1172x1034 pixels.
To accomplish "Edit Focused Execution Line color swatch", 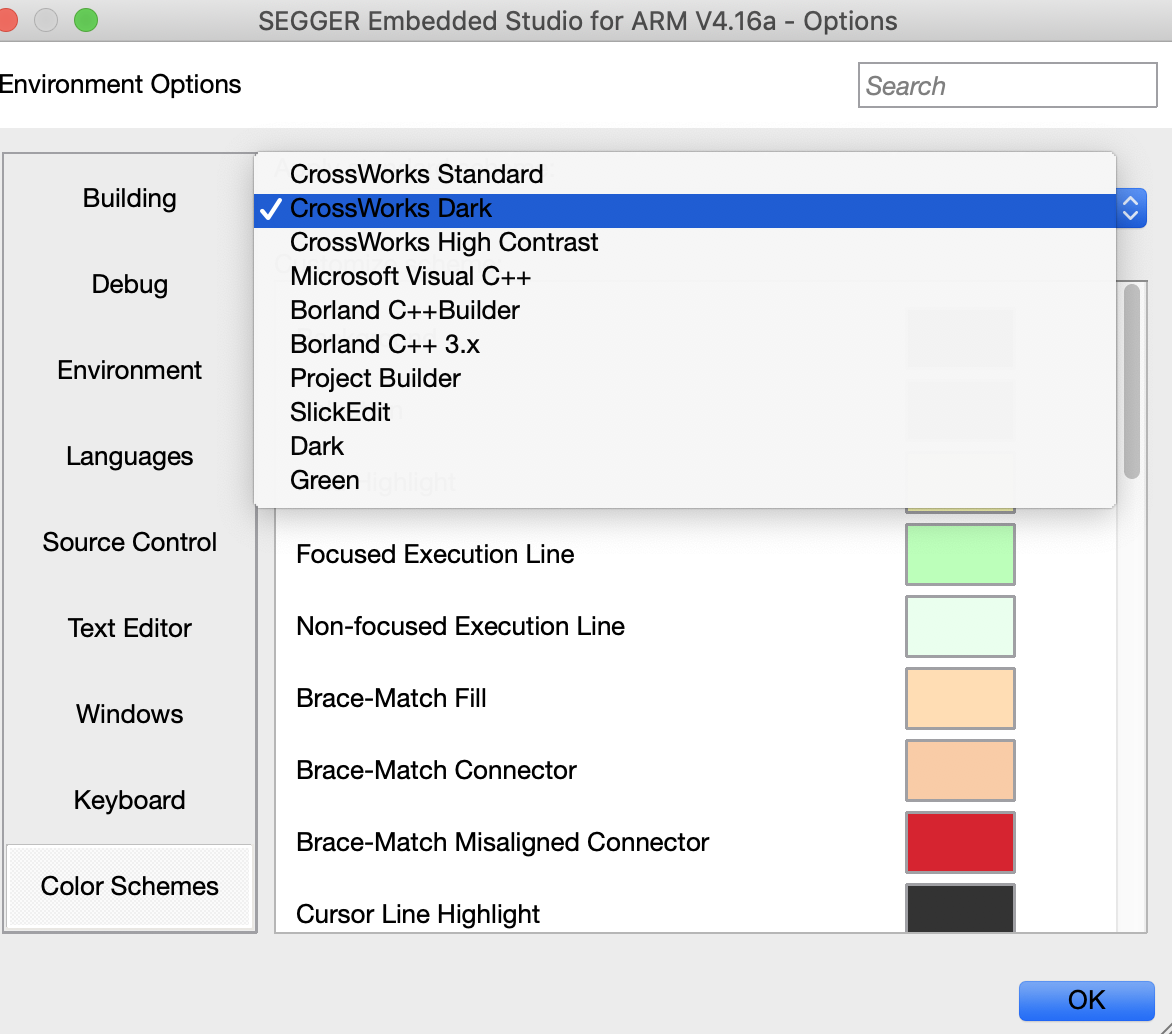I will point(960,554).
